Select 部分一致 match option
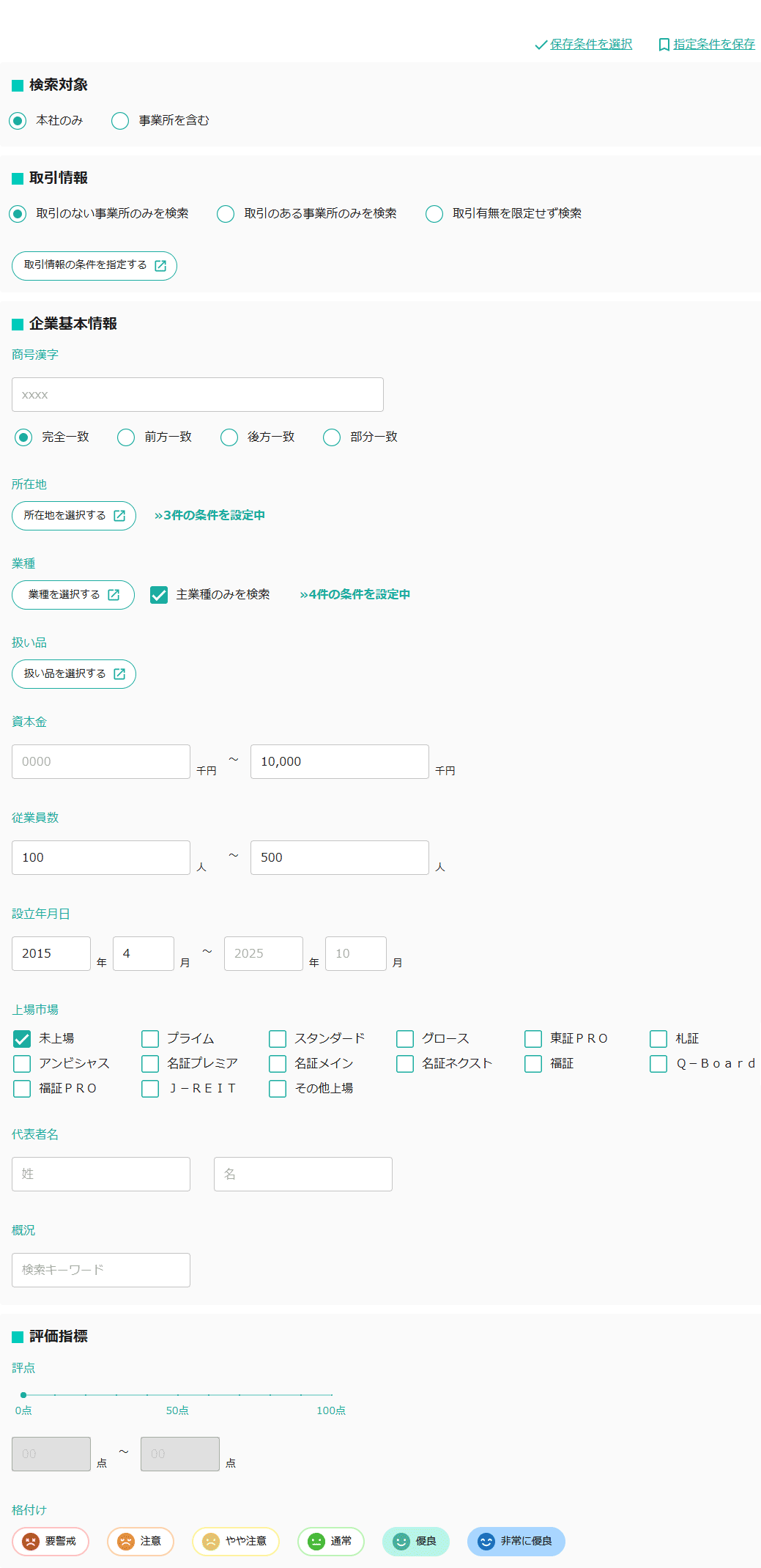Image resolution: width=761 pixels, height=1568 pixels. click(x=332, y=437)
